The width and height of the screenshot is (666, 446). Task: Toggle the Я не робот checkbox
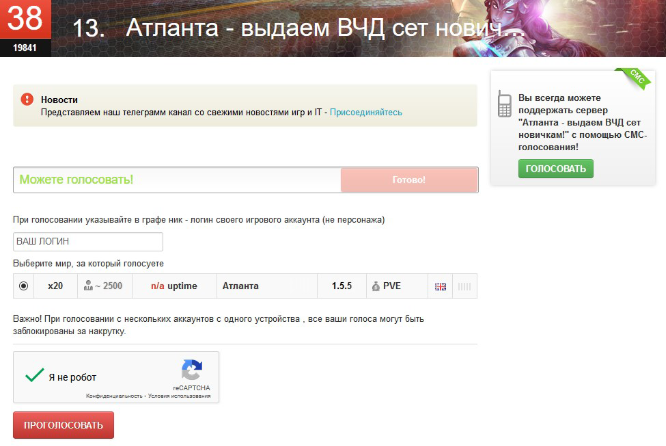[x=34, y=375]
